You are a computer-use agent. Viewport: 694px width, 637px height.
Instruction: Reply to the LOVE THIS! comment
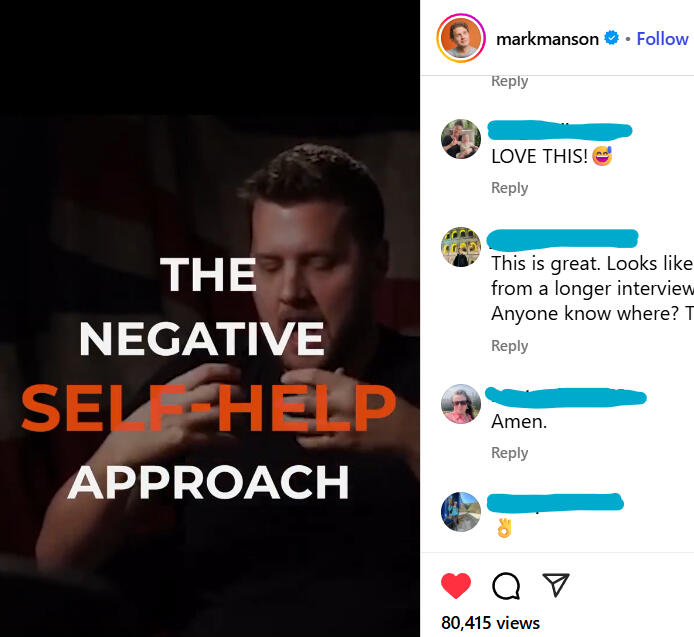tap(509, 188)
